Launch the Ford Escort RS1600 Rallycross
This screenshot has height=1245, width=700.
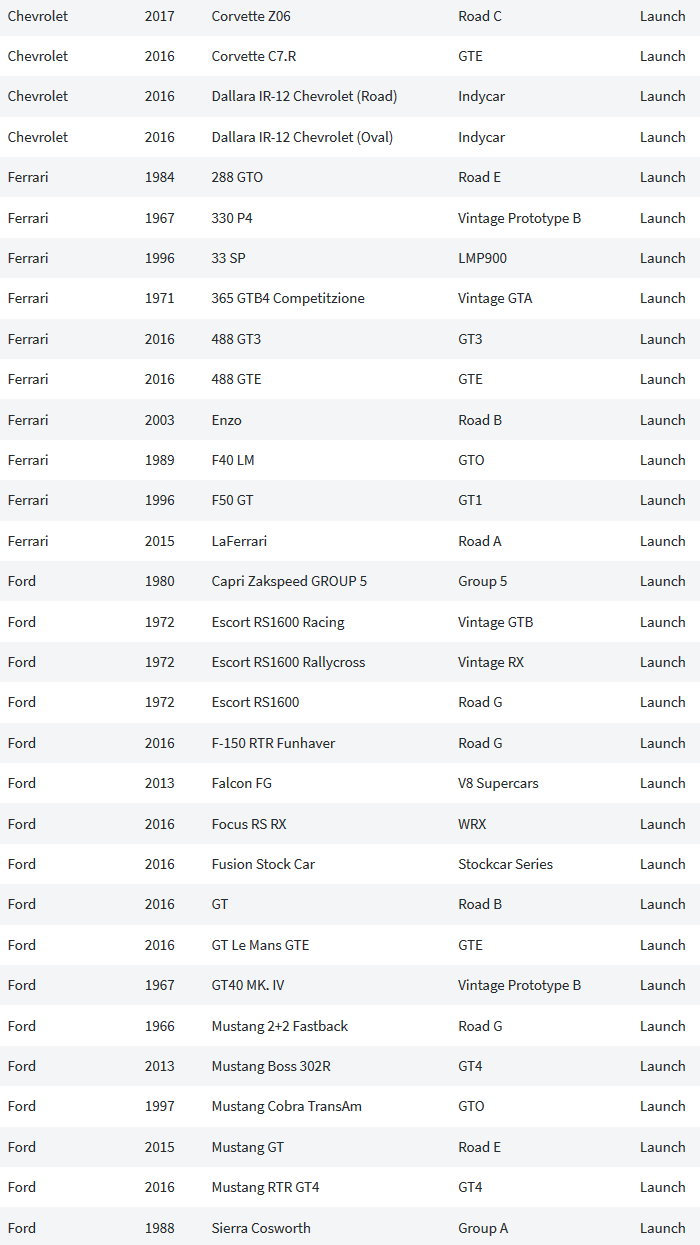click(662, 662)
